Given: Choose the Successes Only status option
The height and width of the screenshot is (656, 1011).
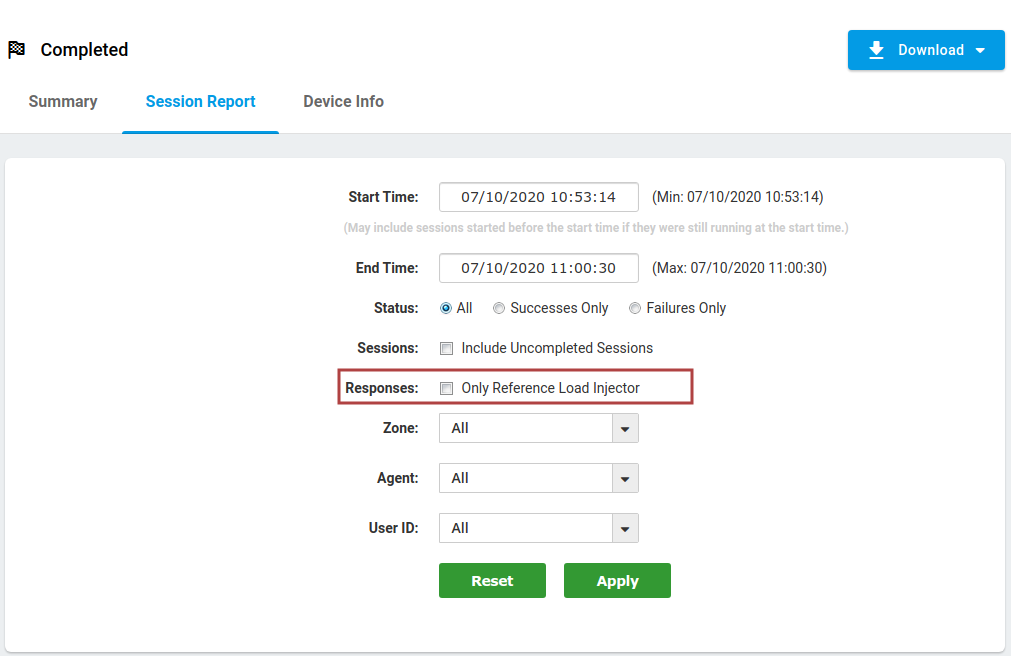Looking at the screenshot, I should point(499,308).
